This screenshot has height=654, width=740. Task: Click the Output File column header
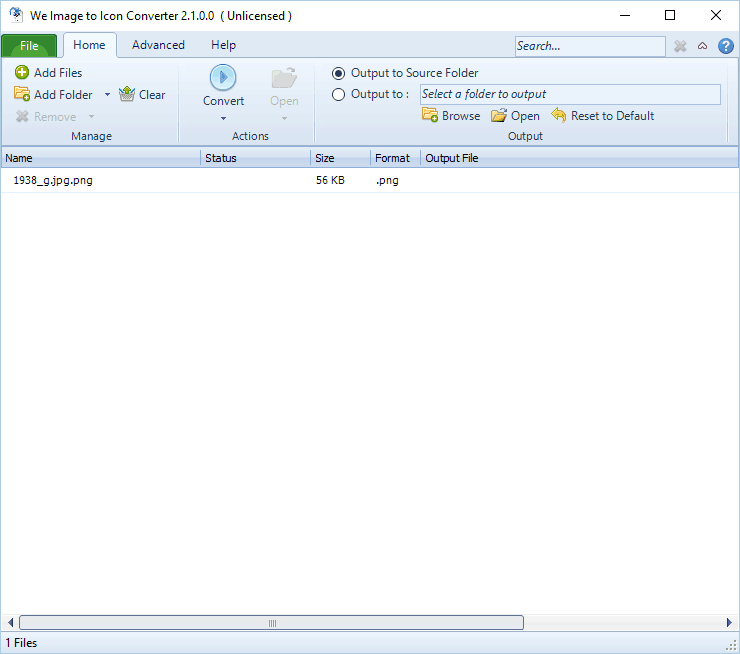click(580, 158)
